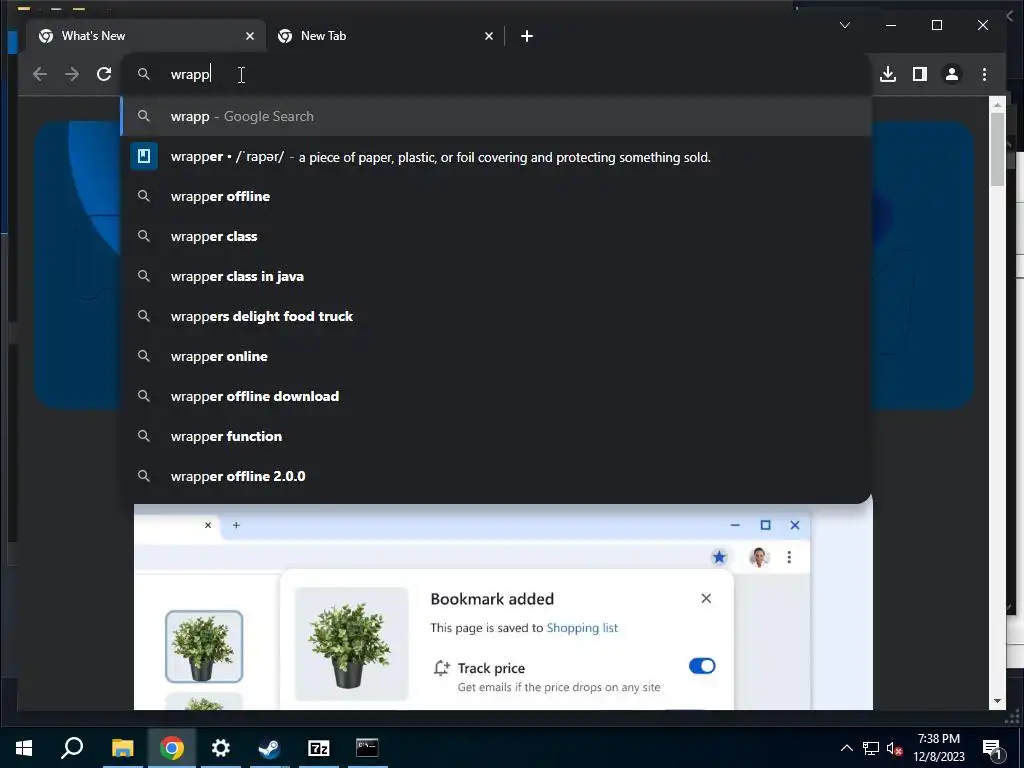The height and width of the screenshot is (768, 1024).
Task: Select 'wrapp - Google Search' suggestion
Action: (x=496, y=116)
